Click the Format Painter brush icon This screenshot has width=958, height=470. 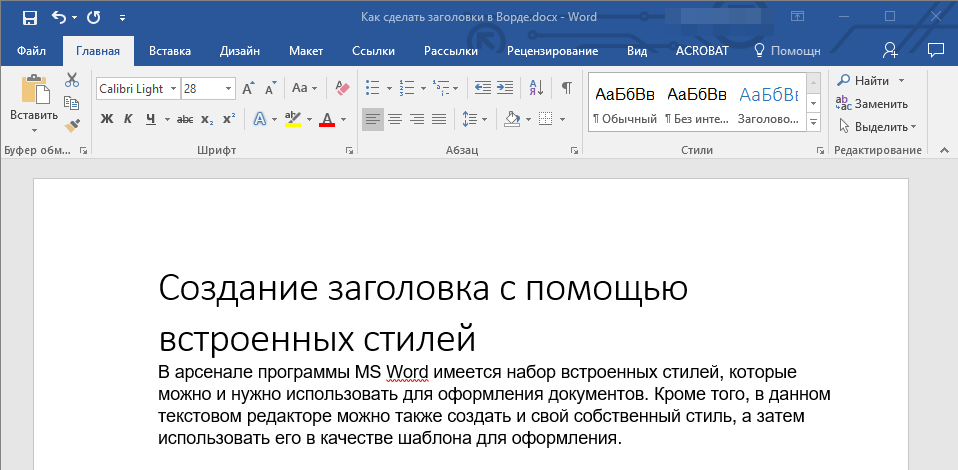(72, 126)
